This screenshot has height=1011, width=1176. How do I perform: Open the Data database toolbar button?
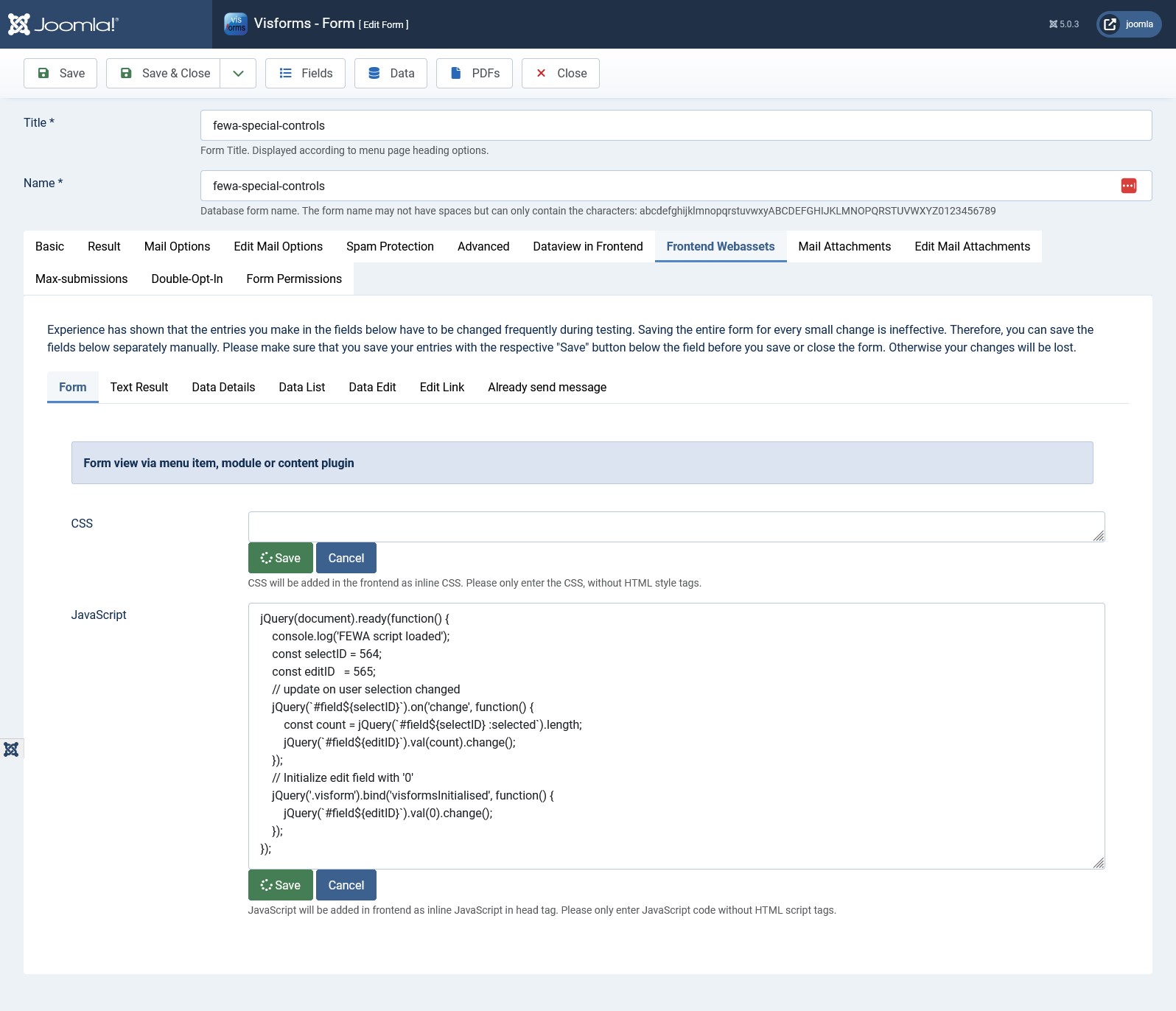click(391, 73)
